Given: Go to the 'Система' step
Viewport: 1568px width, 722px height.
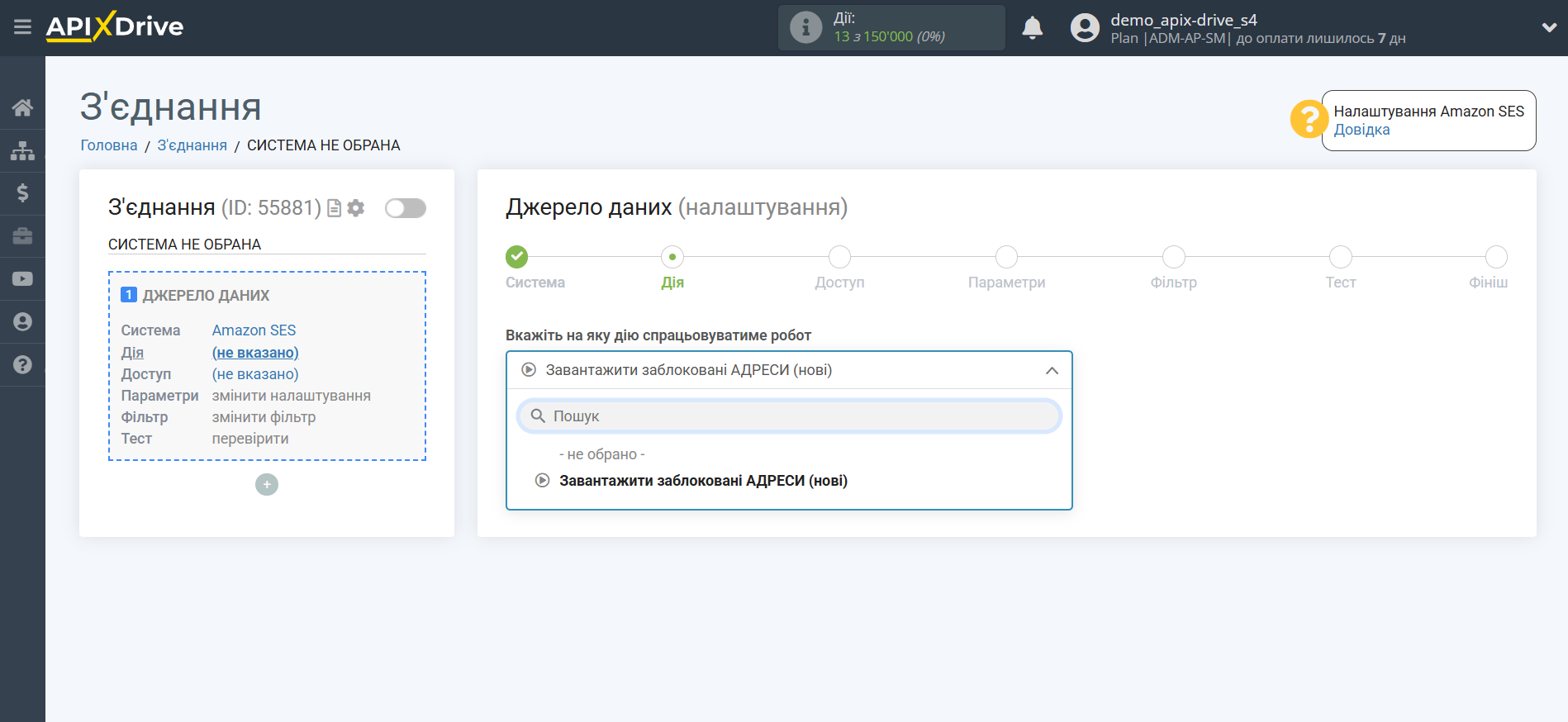Looking at the screenshot, I should [x=517, y=258].
